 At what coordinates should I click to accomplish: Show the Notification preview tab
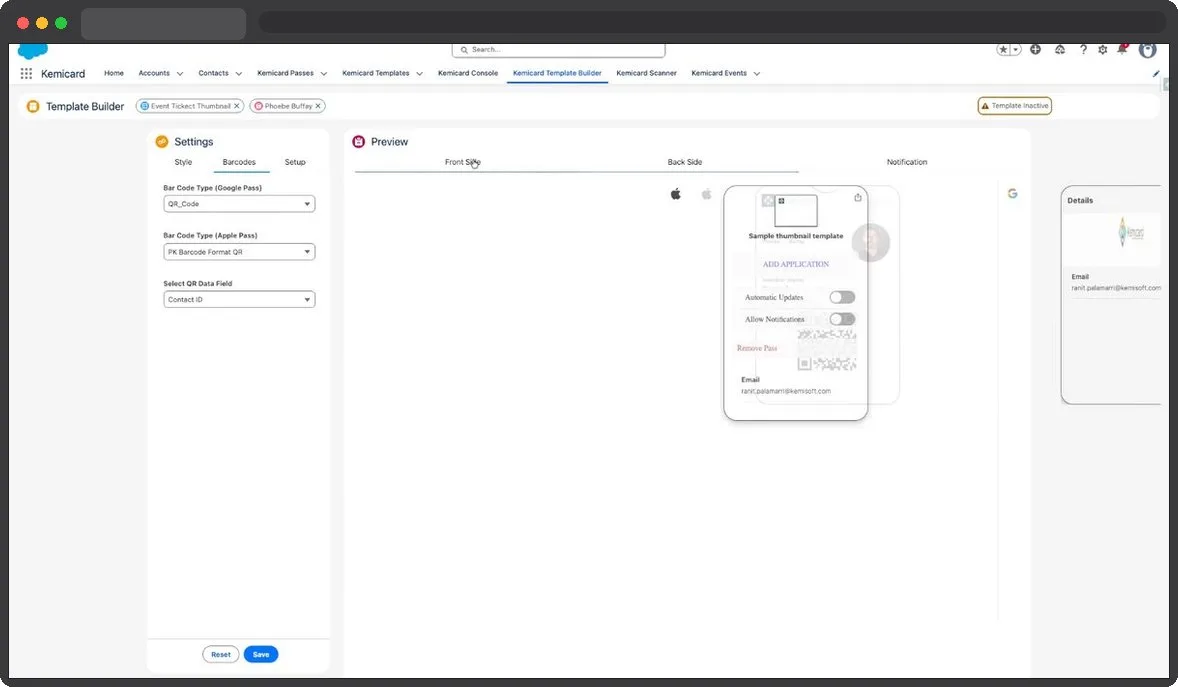click(907, 162)
